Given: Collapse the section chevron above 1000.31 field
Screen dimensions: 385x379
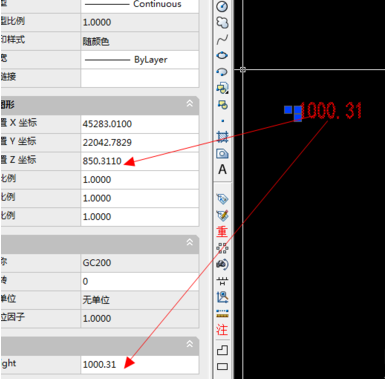Looking at the screenshot, I should [190, 344].
